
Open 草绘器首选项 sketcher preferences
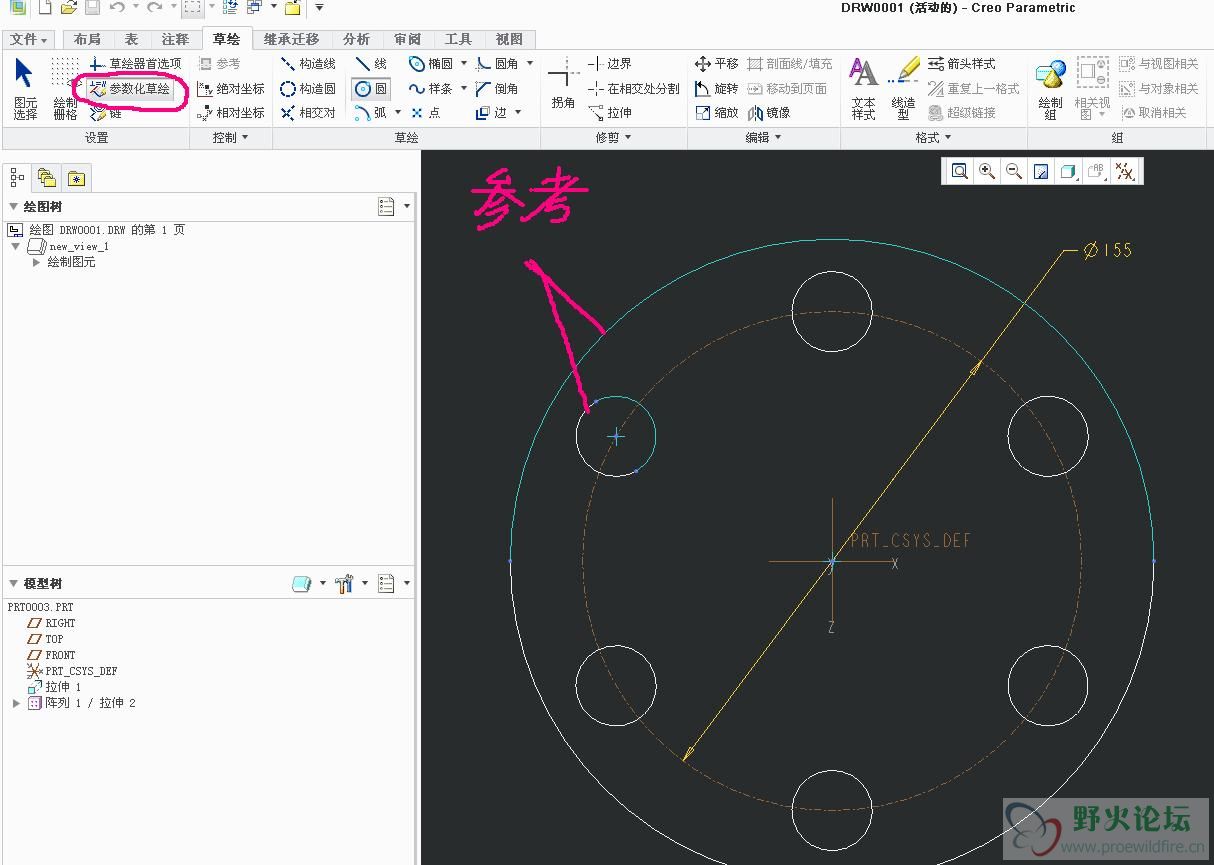[135, 64]
